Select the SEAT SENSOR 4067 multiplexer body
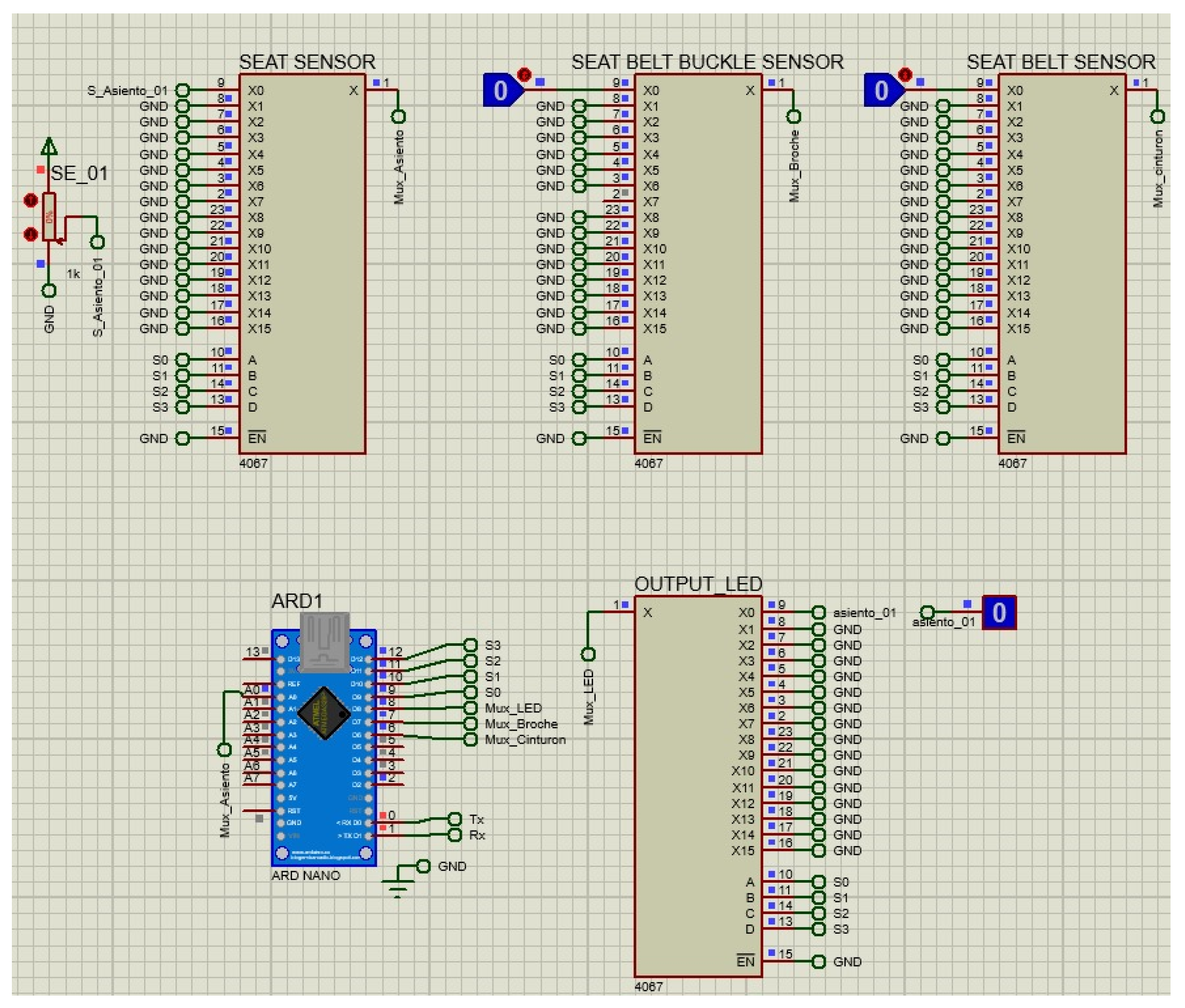The image size is (1185, 1008). [x=302, y=263]
